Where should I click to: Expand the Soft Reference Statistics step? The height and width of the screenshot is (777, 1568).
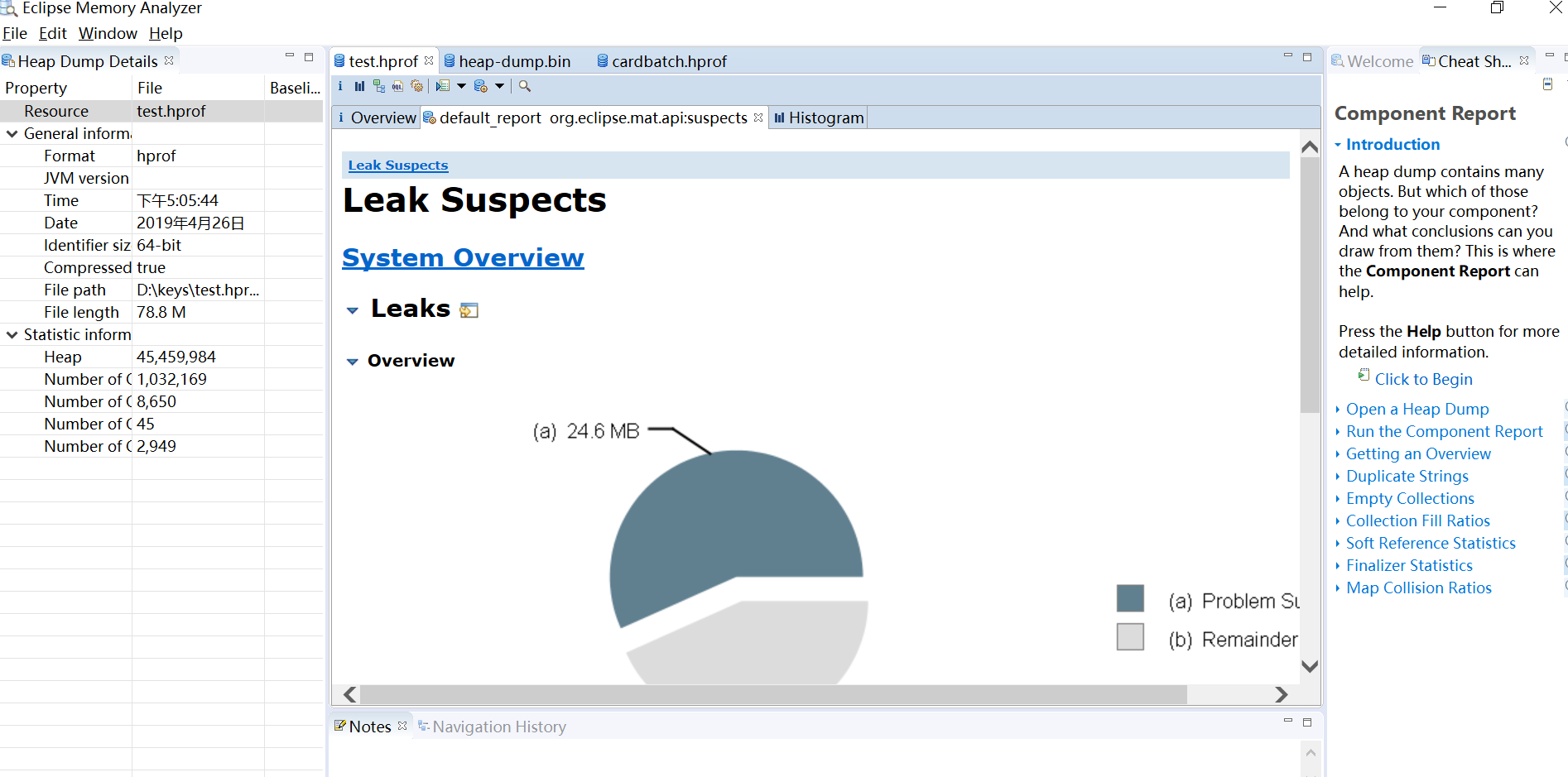tap(1338, 543)
